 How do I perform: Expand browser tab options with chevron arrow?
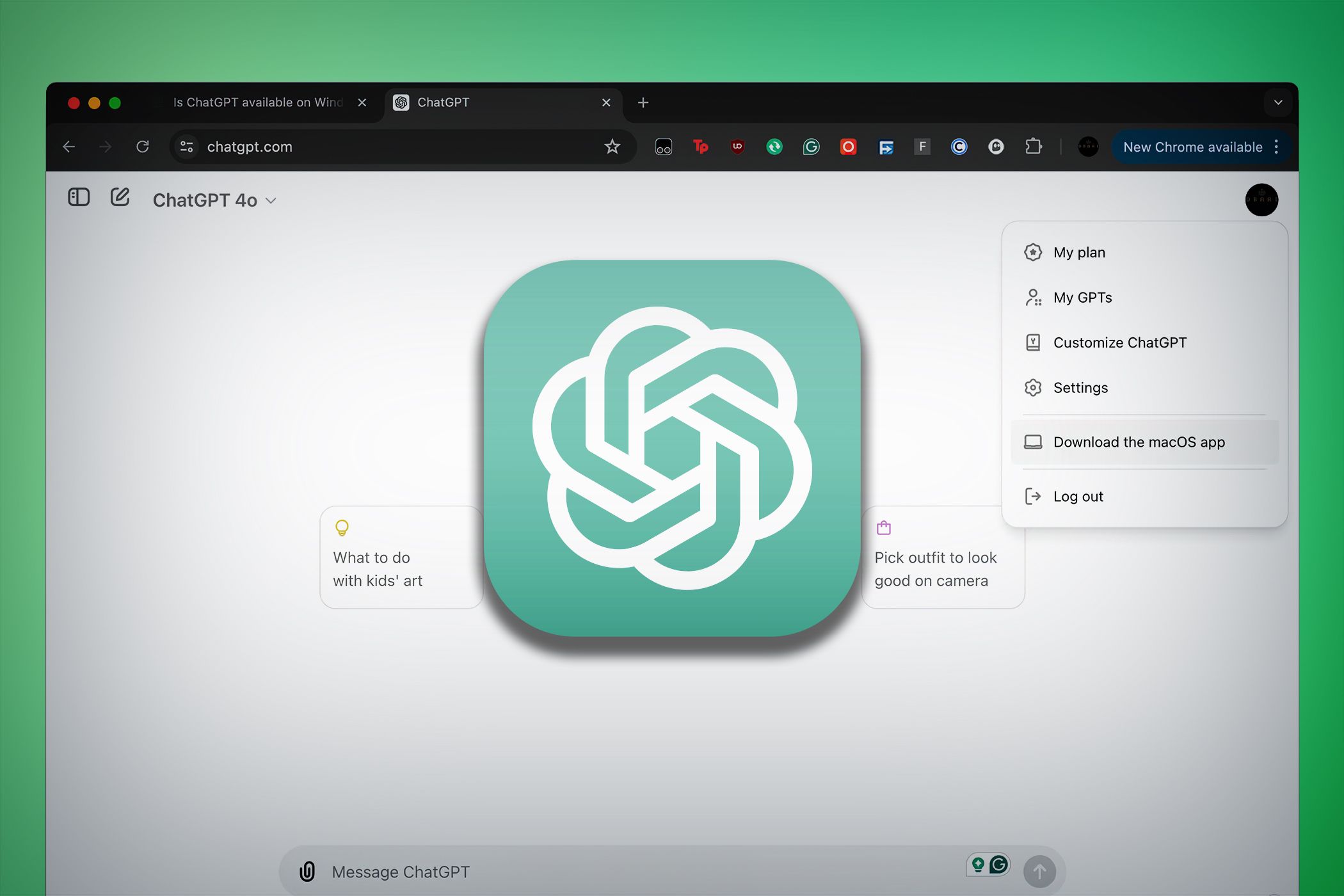1277,102
